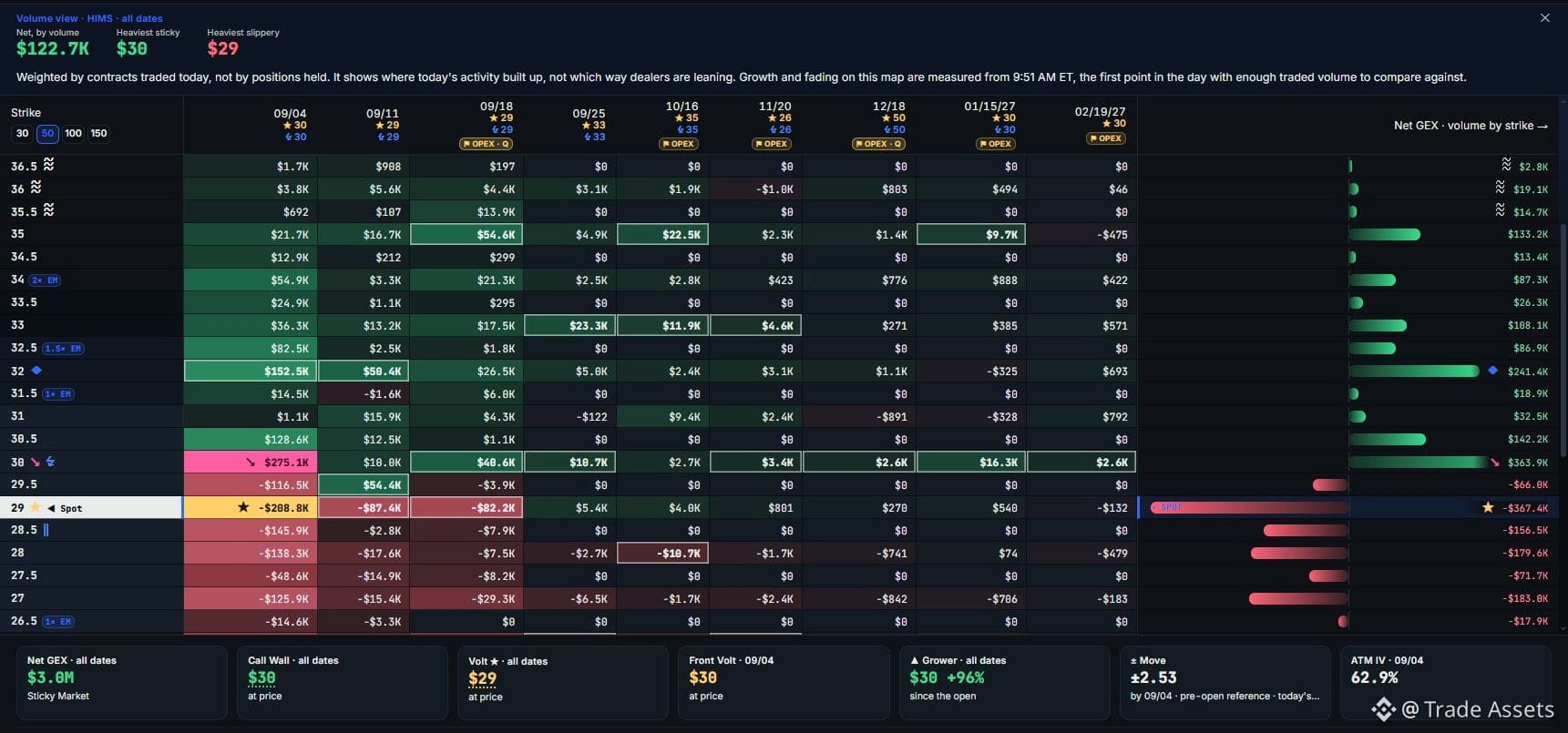The image size is (1568, 733).
Task: Click the -$82.2K cell
Action: click(x=466, y=508)
